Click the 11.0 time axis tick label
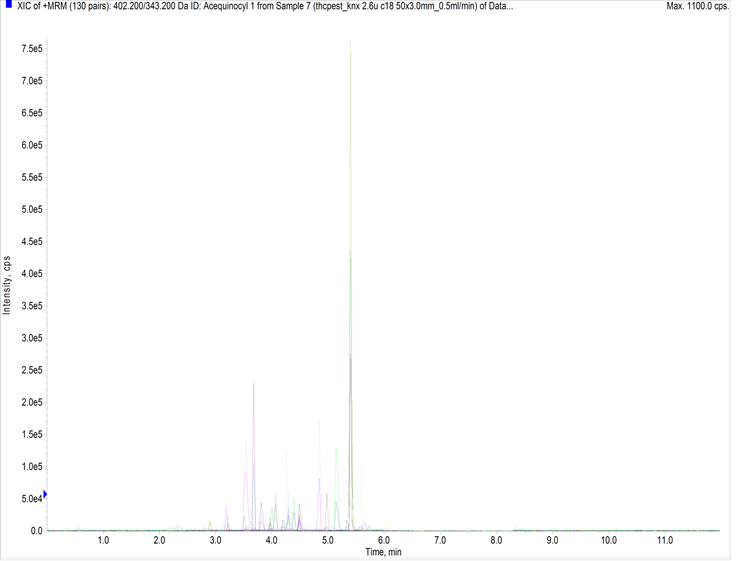The image size is (750, 561). pos(665,540)
